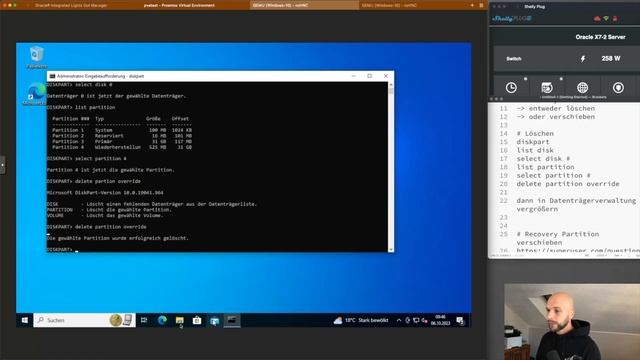
Task: Click editor line 15 'diskpart'
Action: 533,142
